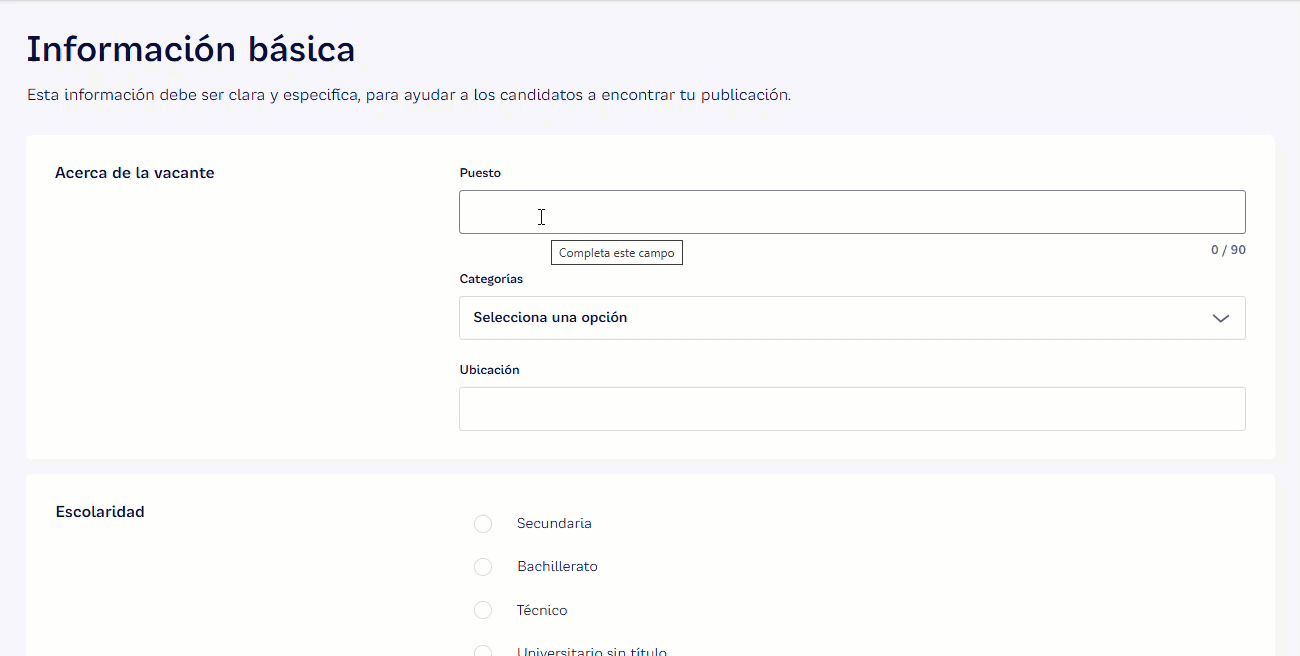Select Universitario sin título option
Image resolution: width=1300 pixels, height=656 pixels.
(483, 650)
